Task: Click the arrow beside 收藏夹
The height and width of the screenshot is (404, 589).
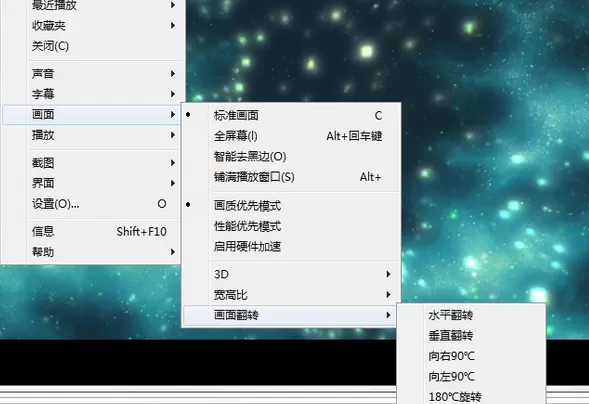Action: (173, 26)
